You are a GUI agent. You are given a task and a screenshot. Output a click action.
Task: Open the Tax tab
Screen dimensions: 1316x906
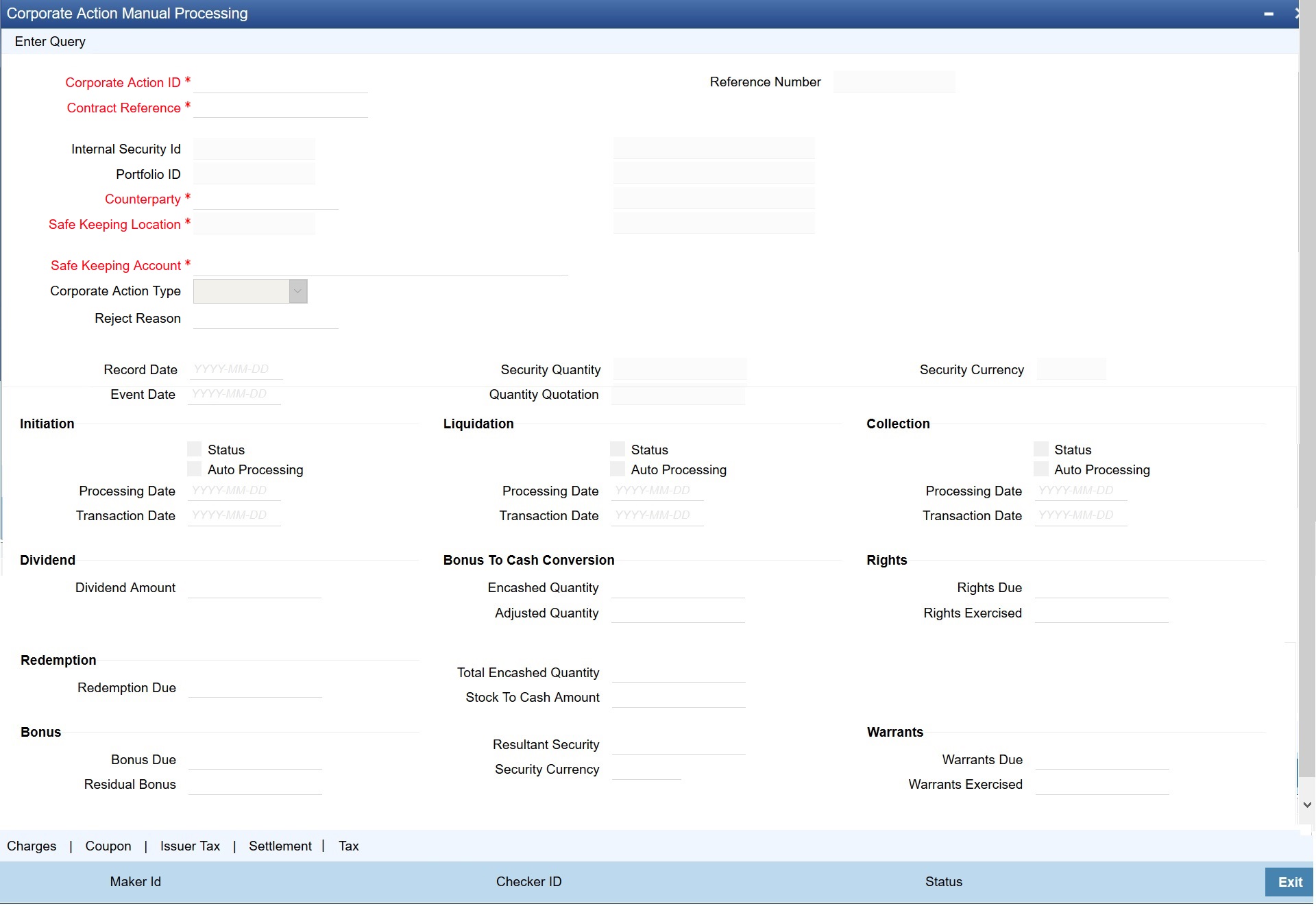[x=348, y=846]
